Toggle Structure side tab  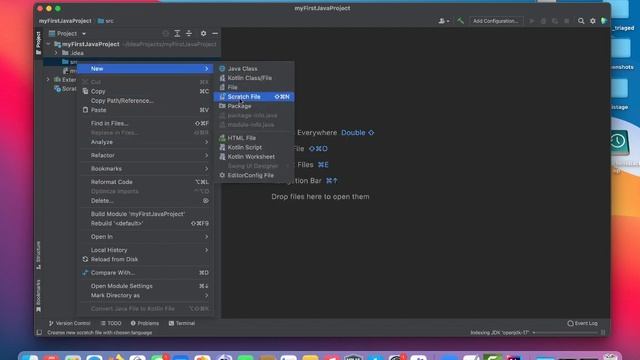pos(38,255)
